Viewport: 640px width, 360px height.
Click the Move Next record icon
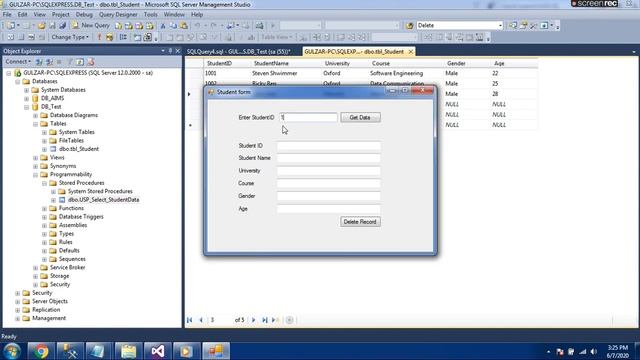[x=253, y=320]
